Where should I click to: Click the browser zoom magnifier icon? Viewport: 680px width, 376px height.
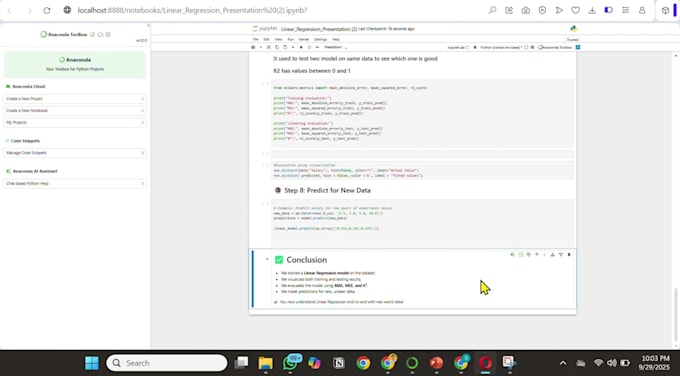(x=492, y=10)
